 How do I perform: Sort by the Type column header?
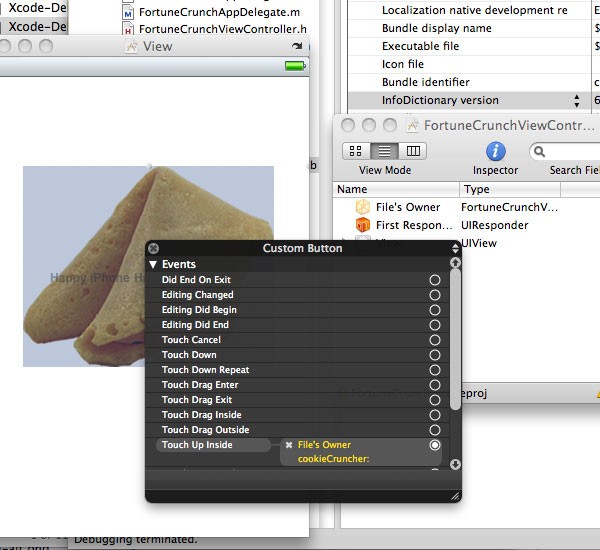510,189
